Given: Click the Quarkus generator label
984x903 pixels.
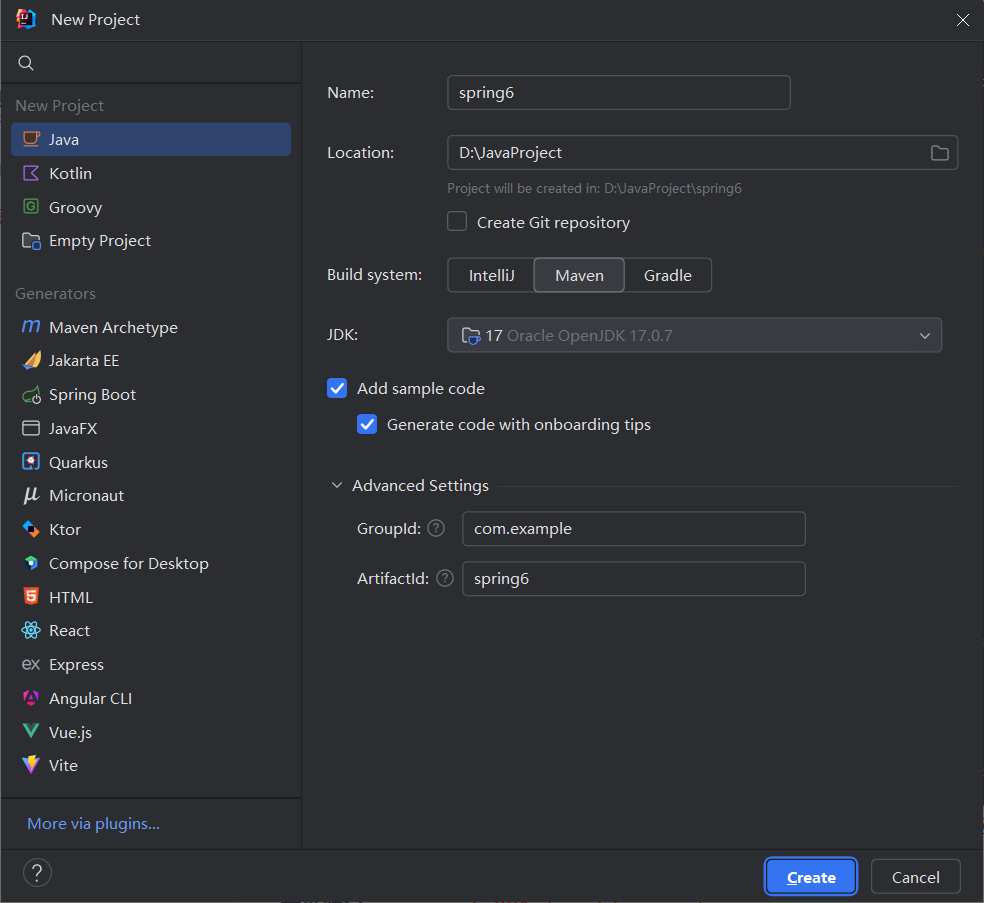Looking at the screenshot, I should pyautogui.click(x=78, y=462).
